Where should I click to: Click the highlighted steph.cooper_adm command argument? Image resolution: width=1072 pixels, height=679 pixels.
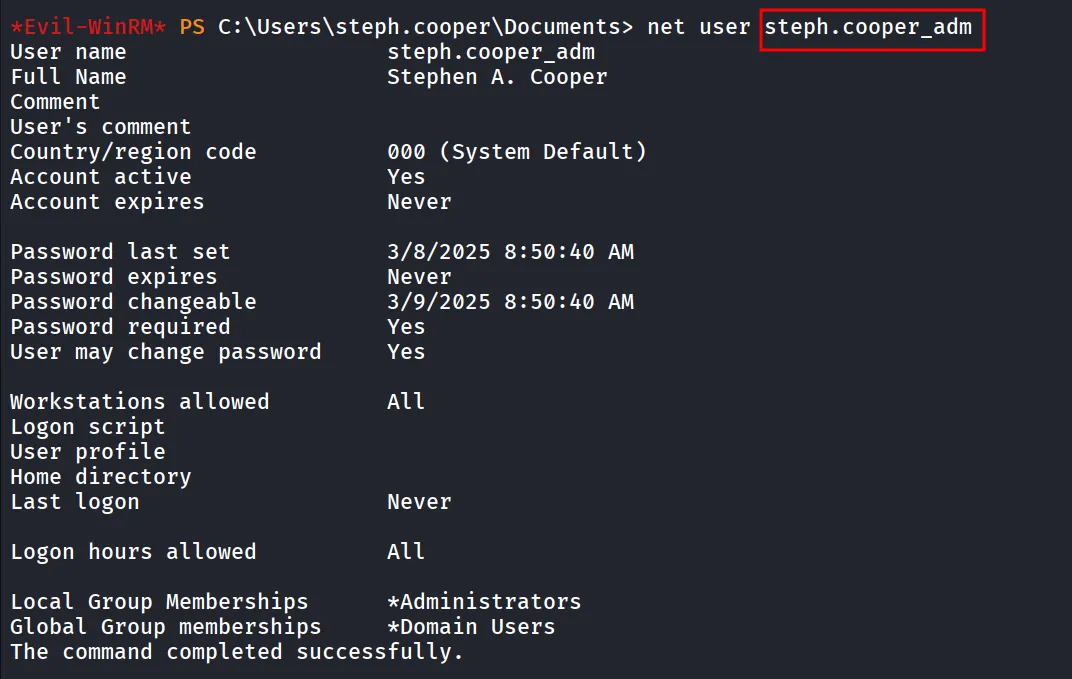(868, 27)
